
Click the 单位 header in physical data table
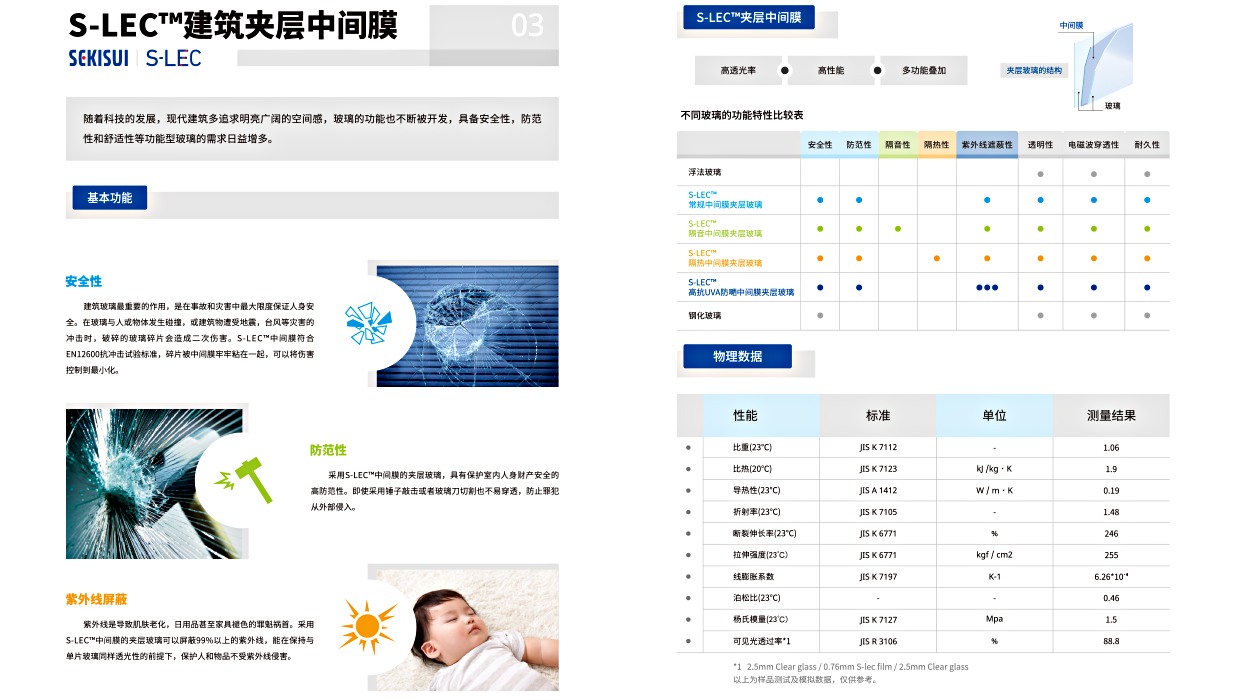[x=994, y=415]
